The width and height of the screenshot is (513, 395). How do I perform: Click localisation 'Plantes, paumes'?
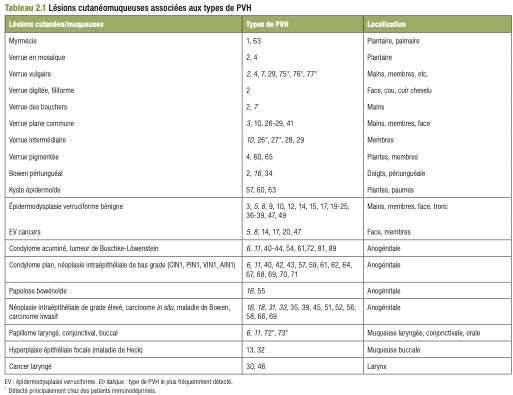[390, 190]
